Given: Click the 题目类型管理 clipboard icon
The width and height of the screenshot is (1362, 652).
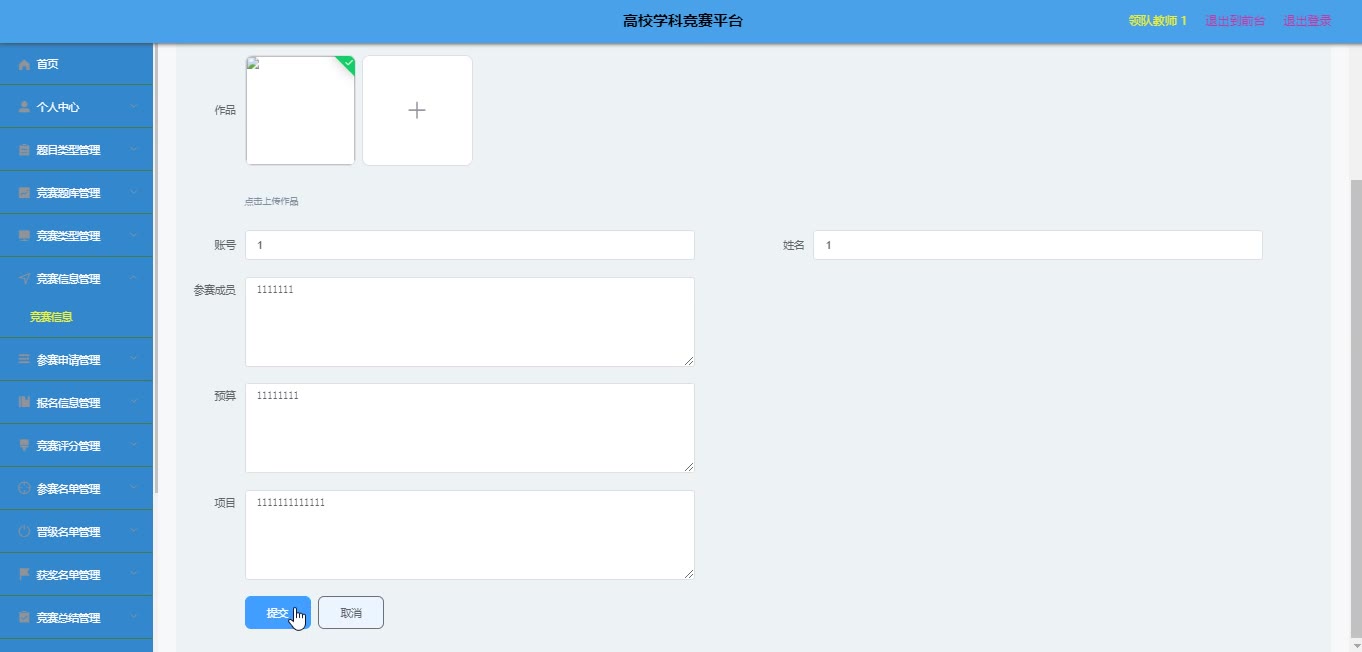Looking at the screenshot, I should (24, 150).
